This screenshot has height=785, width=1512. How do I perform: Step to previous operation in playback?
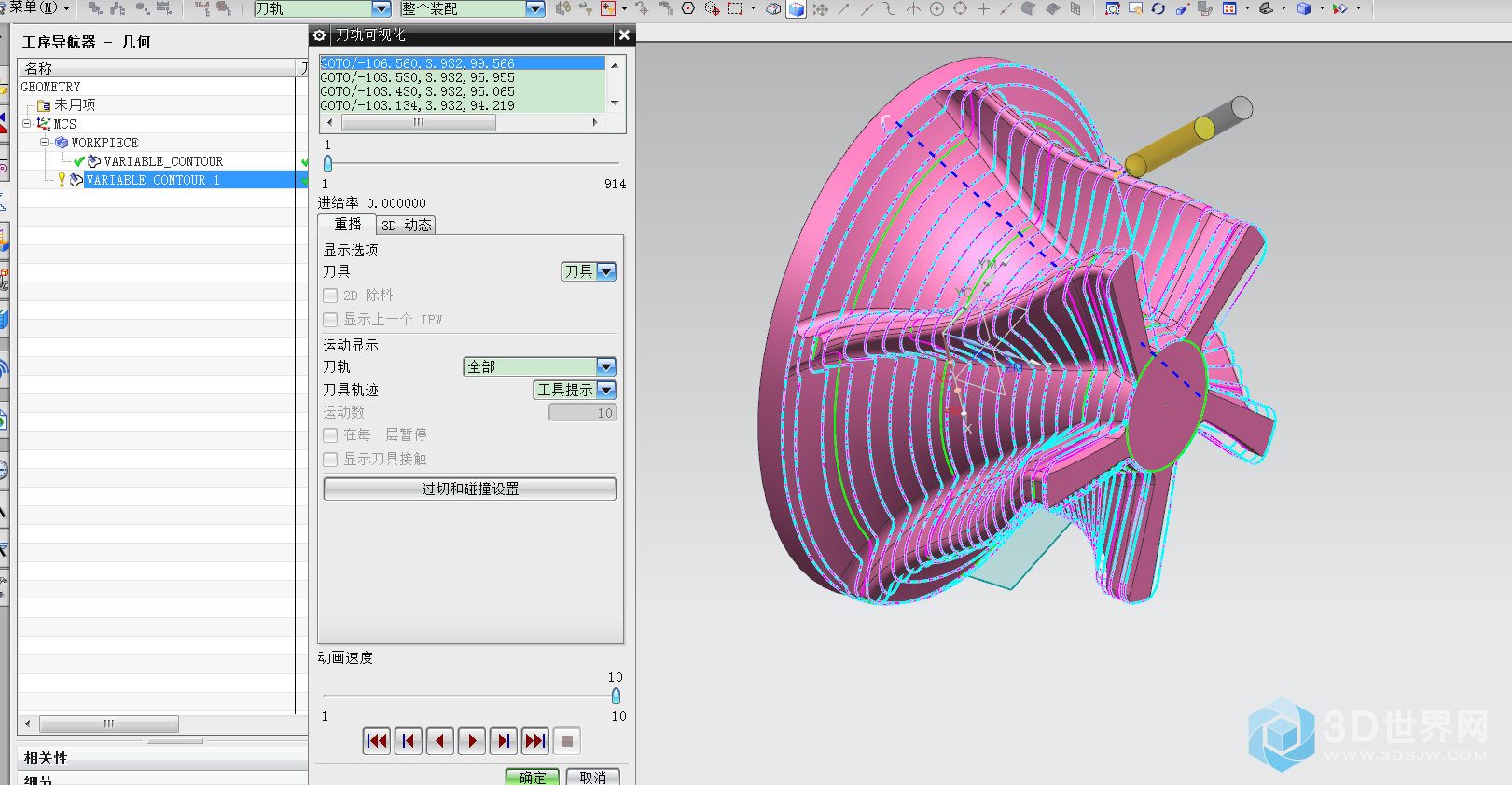409,741
